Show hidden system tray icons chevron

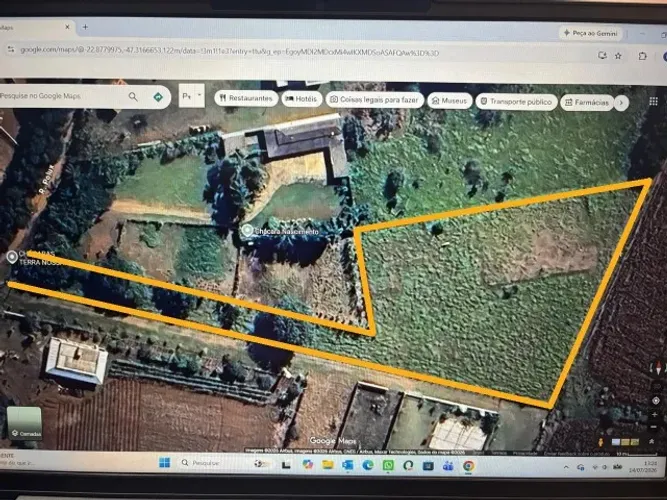click(x=566, y=467)
